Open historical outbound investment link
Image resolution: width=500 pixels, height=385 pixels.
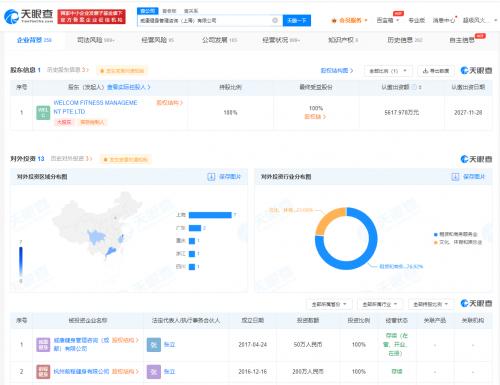71,158
